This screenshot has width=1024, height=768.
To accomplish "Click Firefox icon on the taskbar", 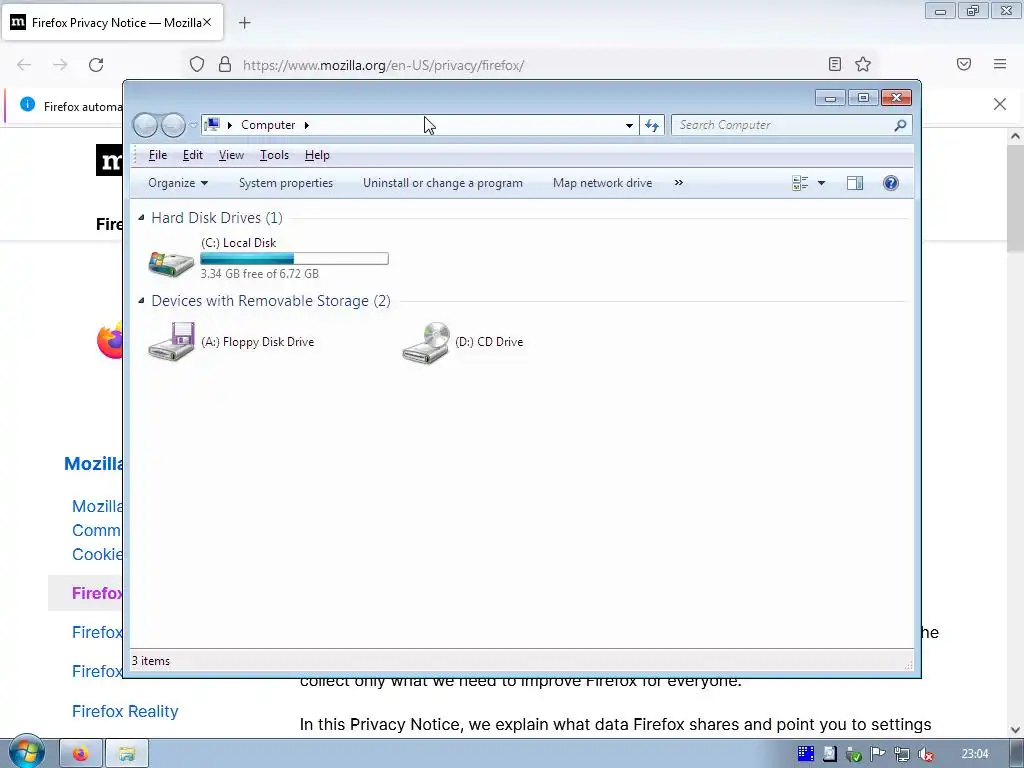I will (x=81, y=754).
